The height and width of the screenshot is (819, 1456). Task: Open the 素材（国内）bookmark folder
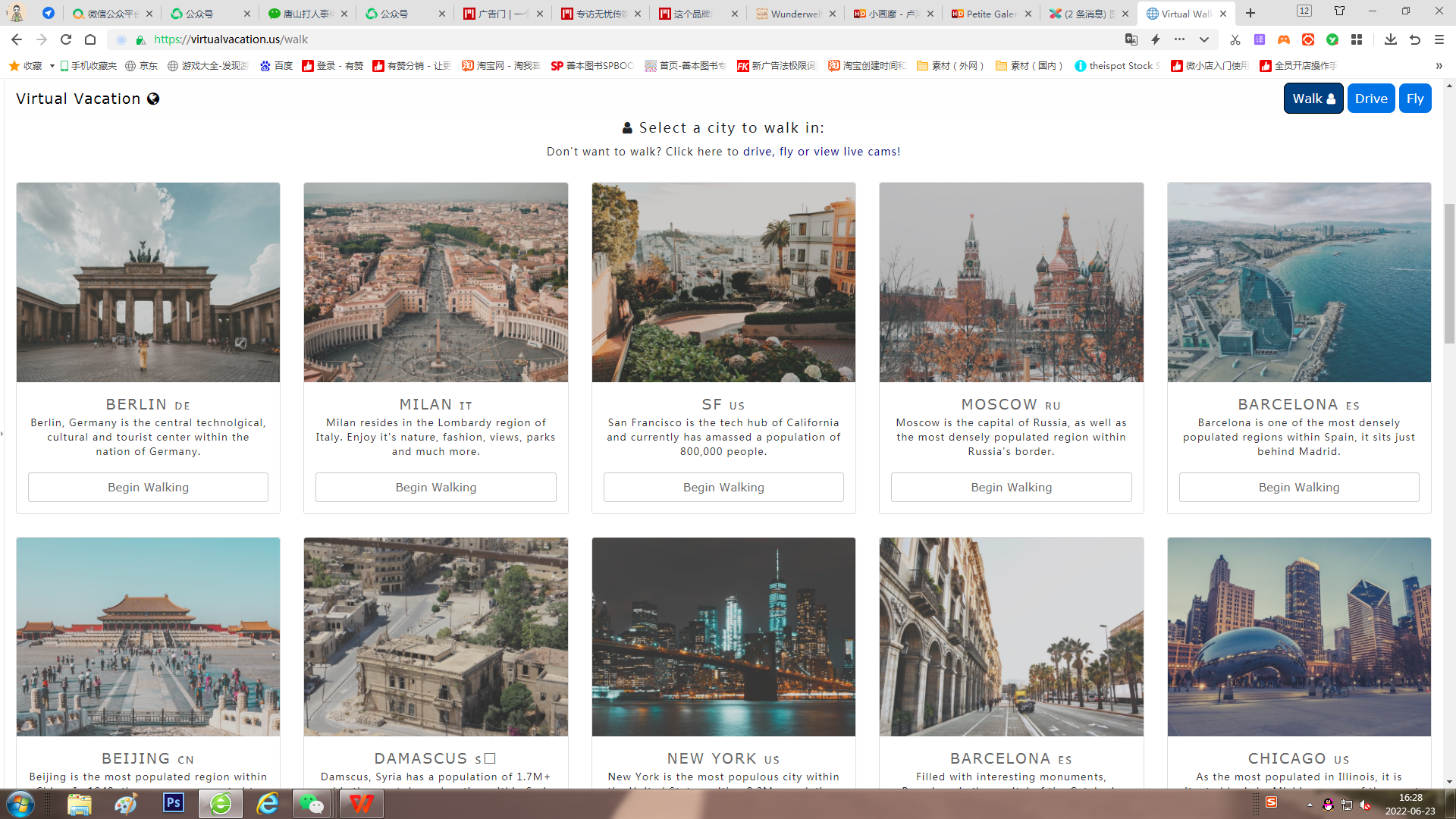tap(1030, 66)
